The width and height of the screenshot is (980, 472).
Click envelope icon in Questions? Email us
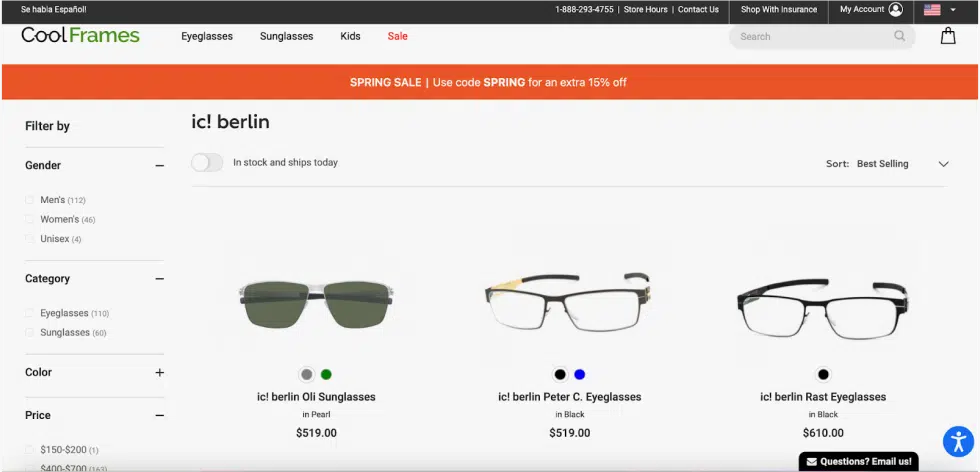[x=811, y=462]
